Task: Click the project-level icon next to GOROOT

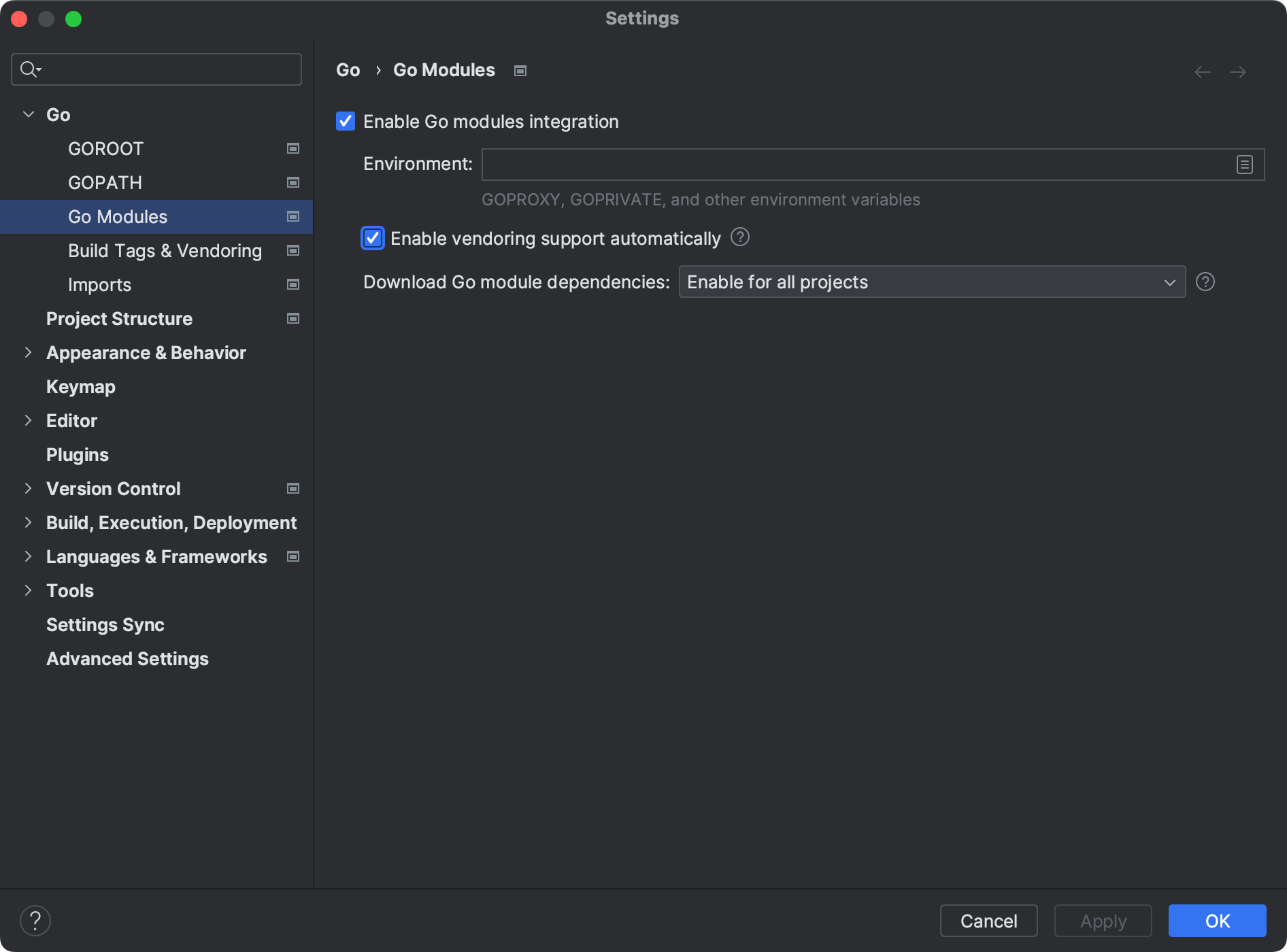Action: pyautogui.click(x=293, y=148)
